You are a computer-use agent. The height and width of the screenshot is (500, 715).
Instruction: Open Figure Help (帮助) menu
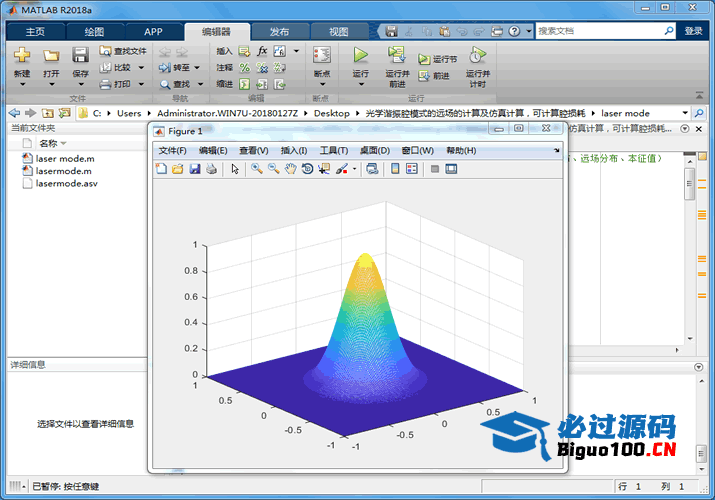461,150
